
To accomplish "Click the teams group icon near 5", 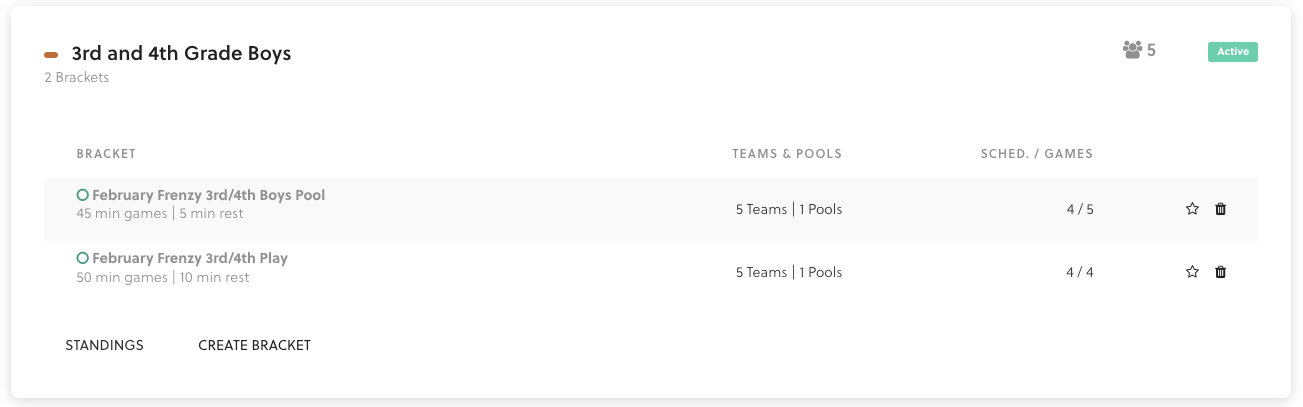I will [1132, 50].
